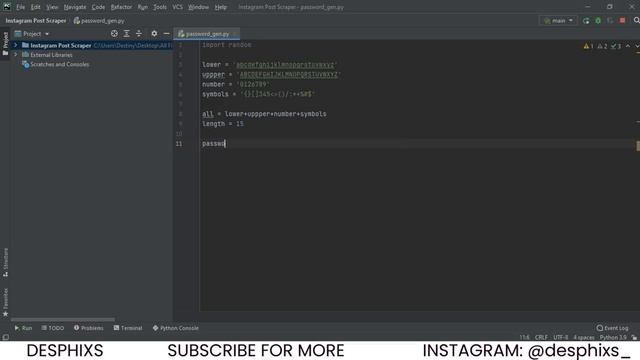Screen dimensions: 640x360
Task: Hide the Project panel with minus icon
Action: point(167,33)
